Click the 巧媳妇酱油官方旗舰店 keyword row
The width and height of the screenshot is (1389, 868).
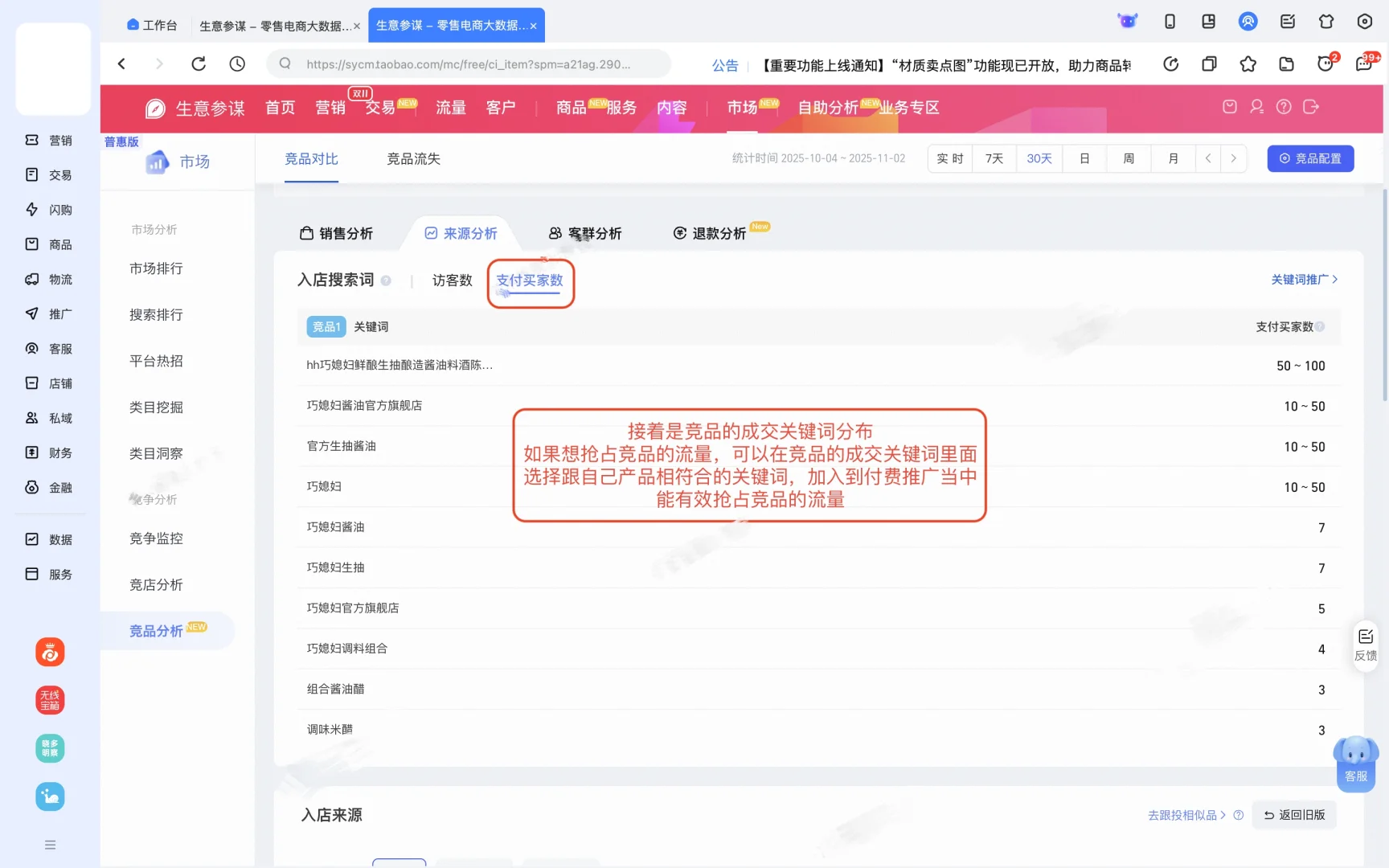[818, 406]
